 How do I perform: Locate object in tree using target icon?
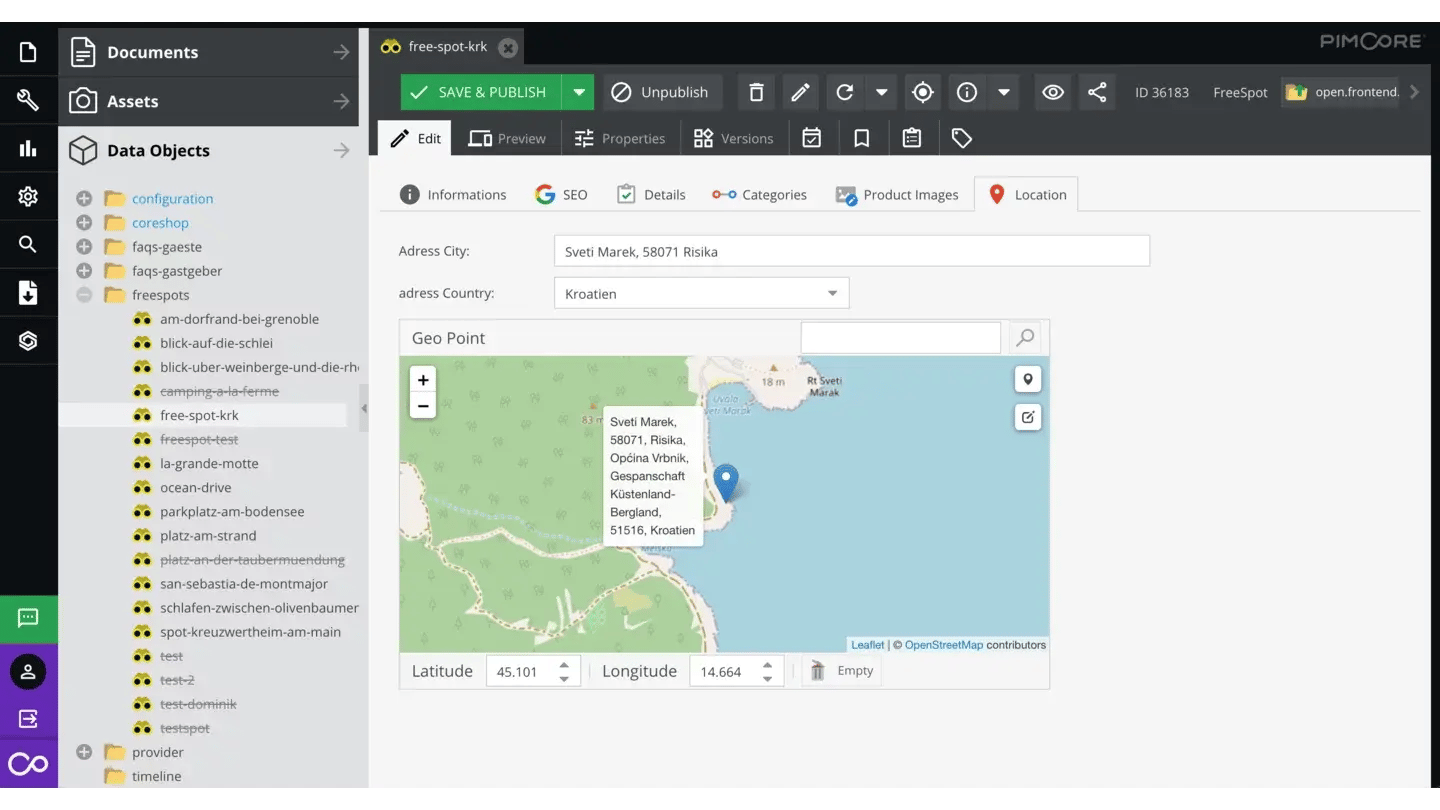coord(922,92)
